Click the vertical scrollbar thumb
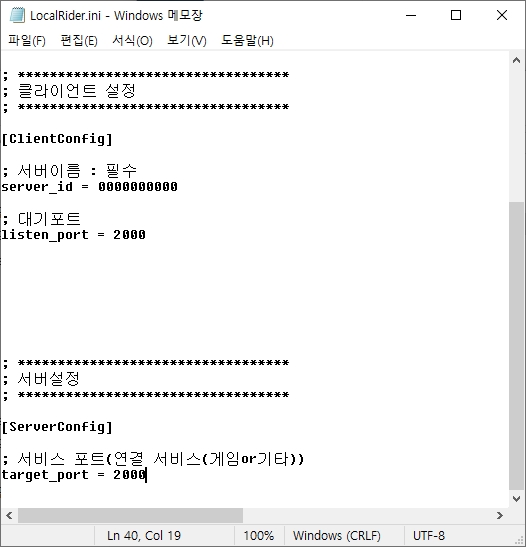 (517, 346)
